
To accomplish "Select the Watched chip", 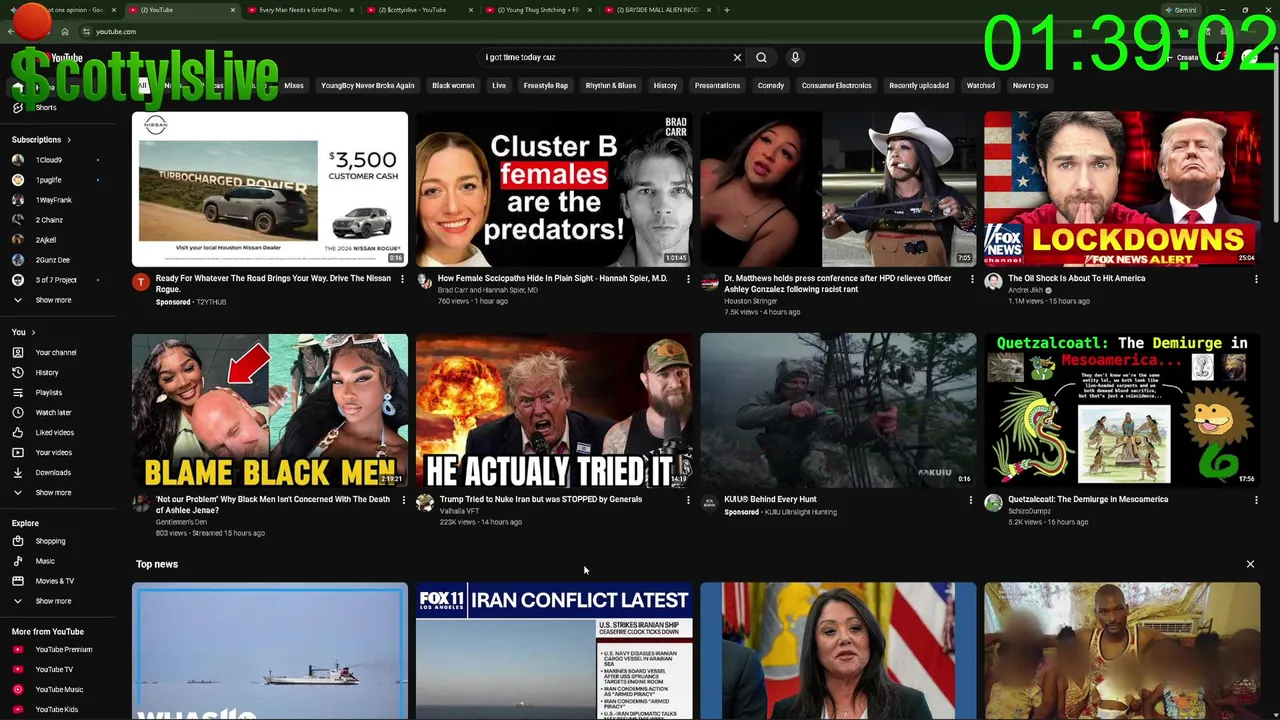I will [980, 86].
